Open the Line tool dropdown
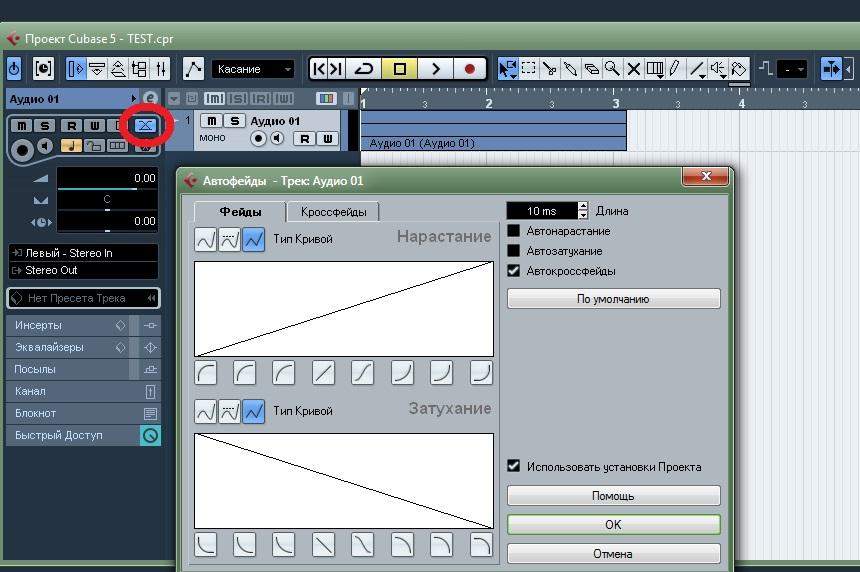Screen dimensions: 860x572 tap(703, 76)
